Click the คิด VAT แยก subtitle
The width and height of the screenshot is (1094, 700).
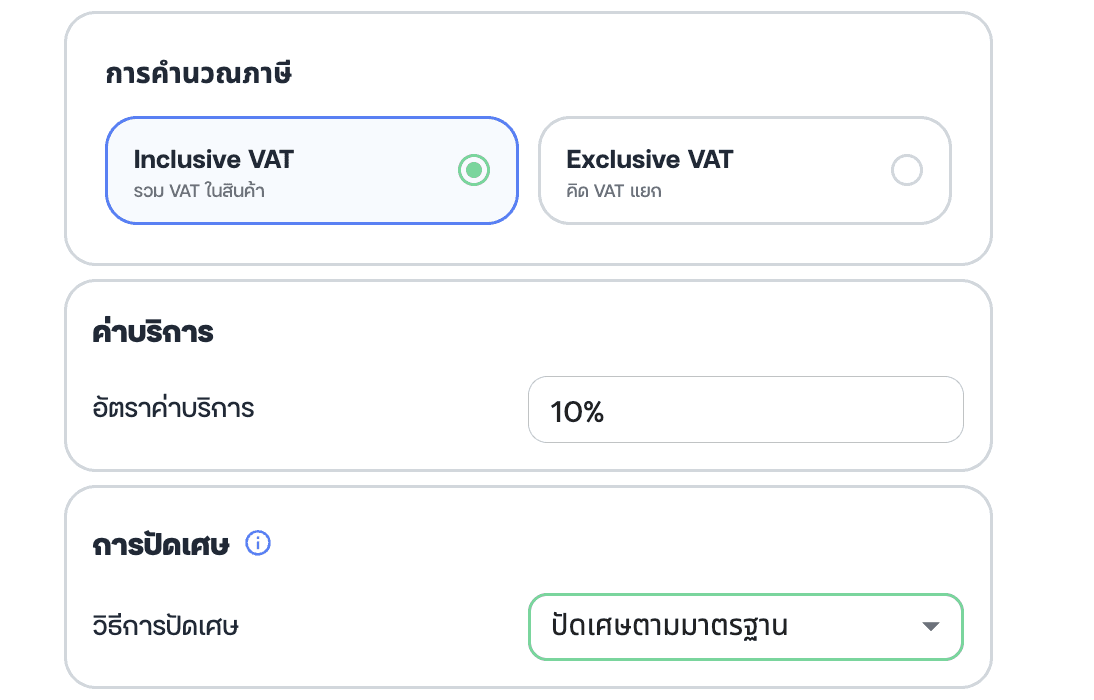pos(613,191)
